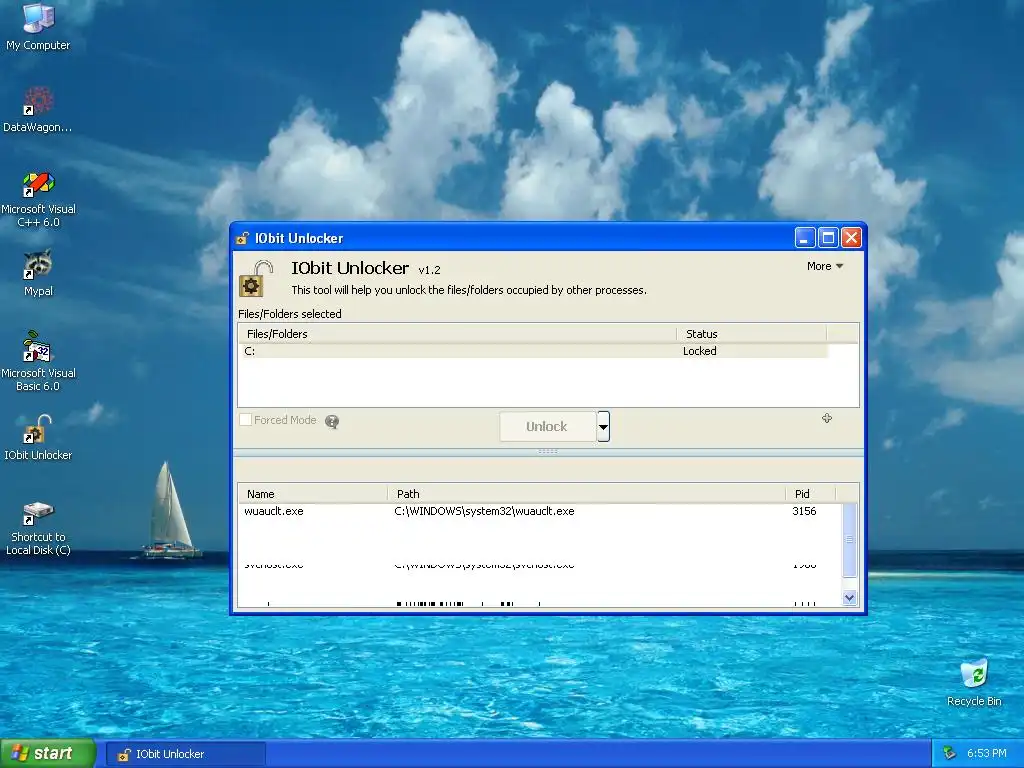Click the process list scrollbar thumb

pyautogui.click(x=850, y=539)
